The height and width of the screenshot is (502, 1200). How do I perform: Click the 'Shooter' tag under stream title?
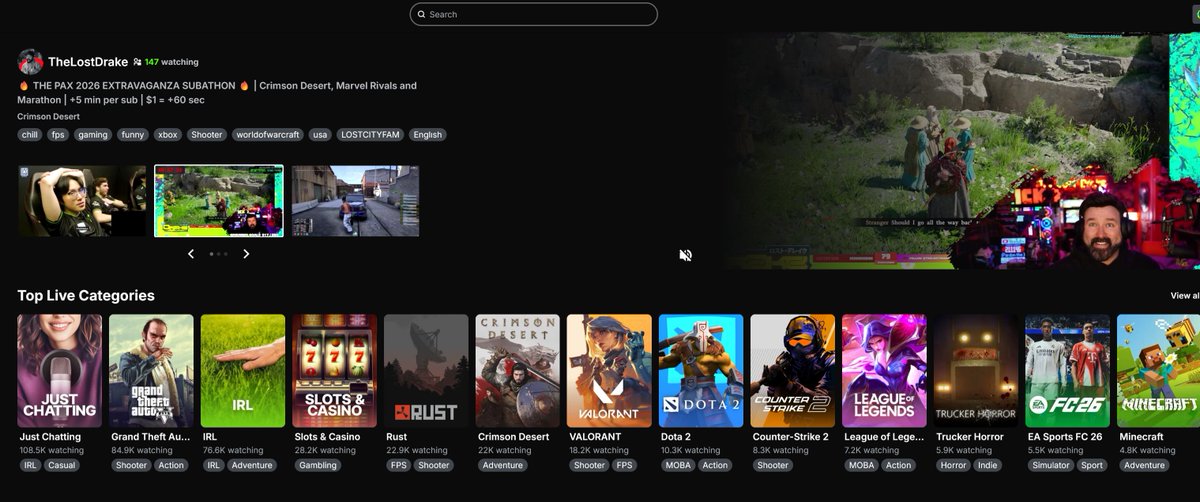pyautogui.click(x=207, y=135)
